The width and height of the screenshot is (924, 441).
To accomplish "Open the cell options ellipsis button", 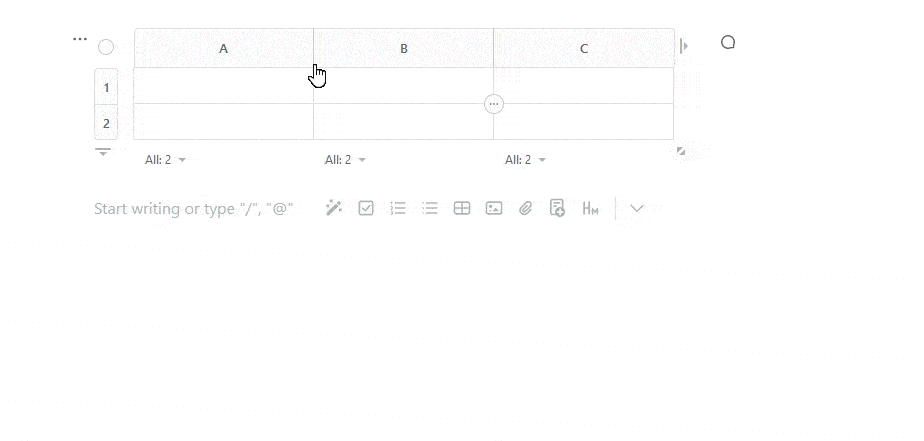I will pyautogui.click(x=494, y=104).
